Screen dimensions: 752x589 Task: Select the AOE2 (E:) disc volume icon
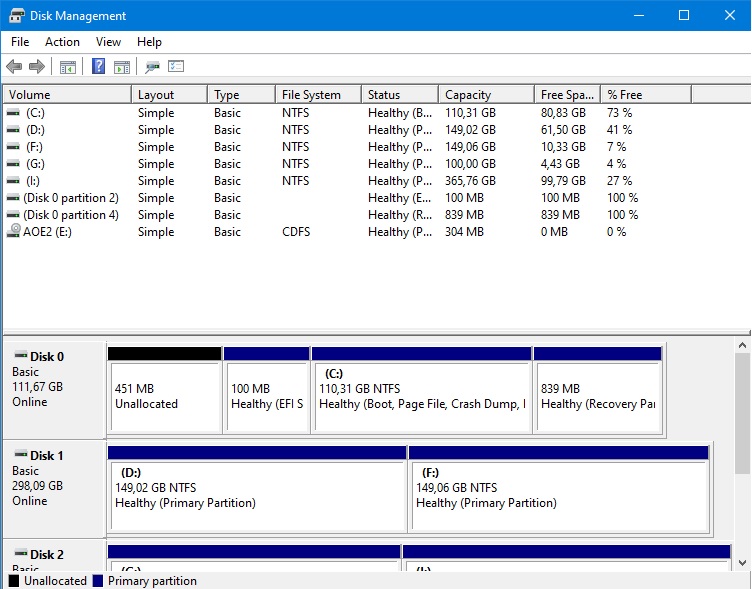[13, 231]
